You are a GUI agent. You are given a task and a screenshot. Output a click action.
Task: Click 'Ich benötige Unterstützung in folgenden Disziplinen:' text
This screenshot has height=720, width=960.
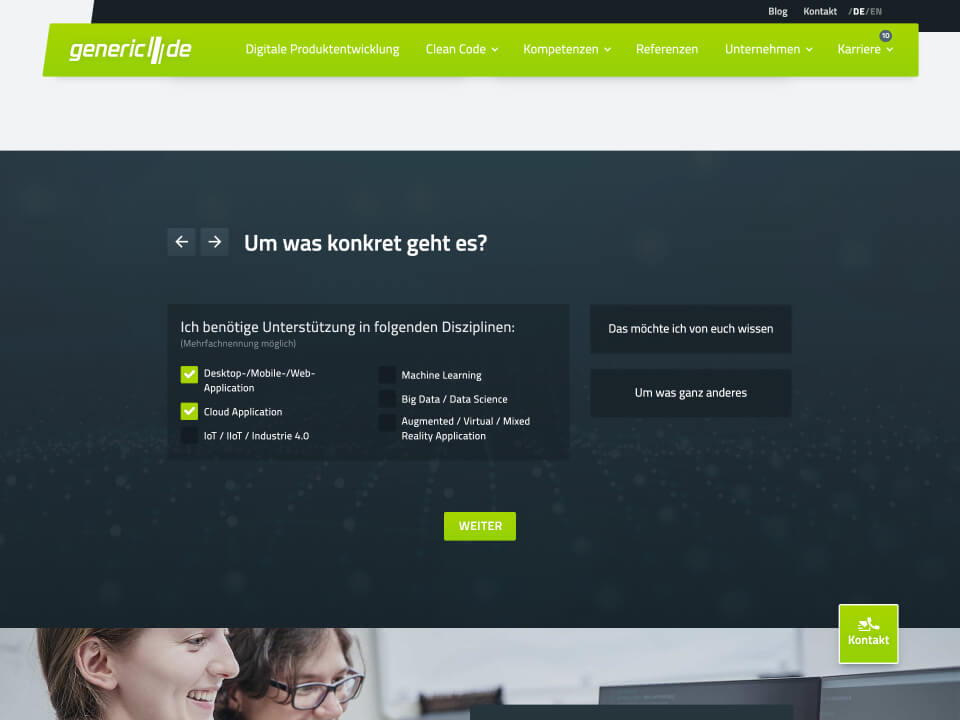tap(347, 327)
